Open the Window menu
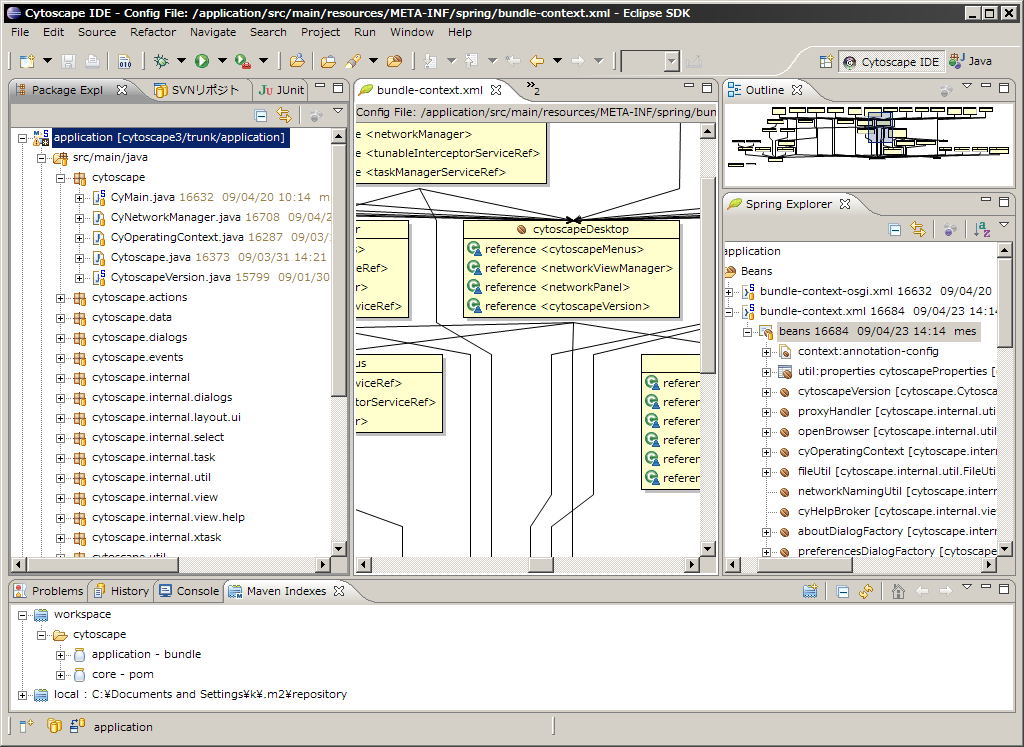1024x747 pixels. pyautogui.click(x=412, y=32)
